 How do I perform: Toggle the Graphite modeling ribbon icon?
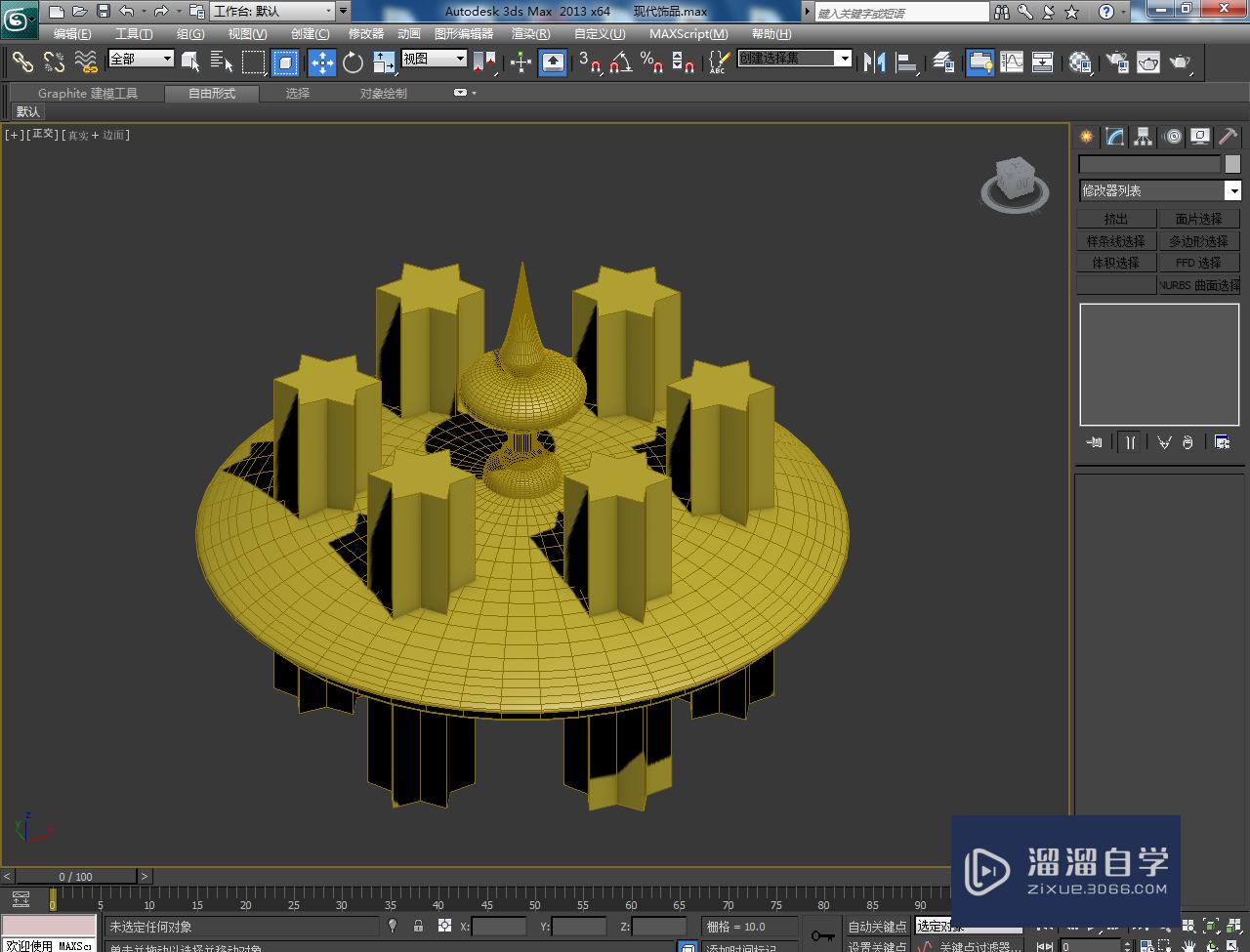click(x=979, y=62)
